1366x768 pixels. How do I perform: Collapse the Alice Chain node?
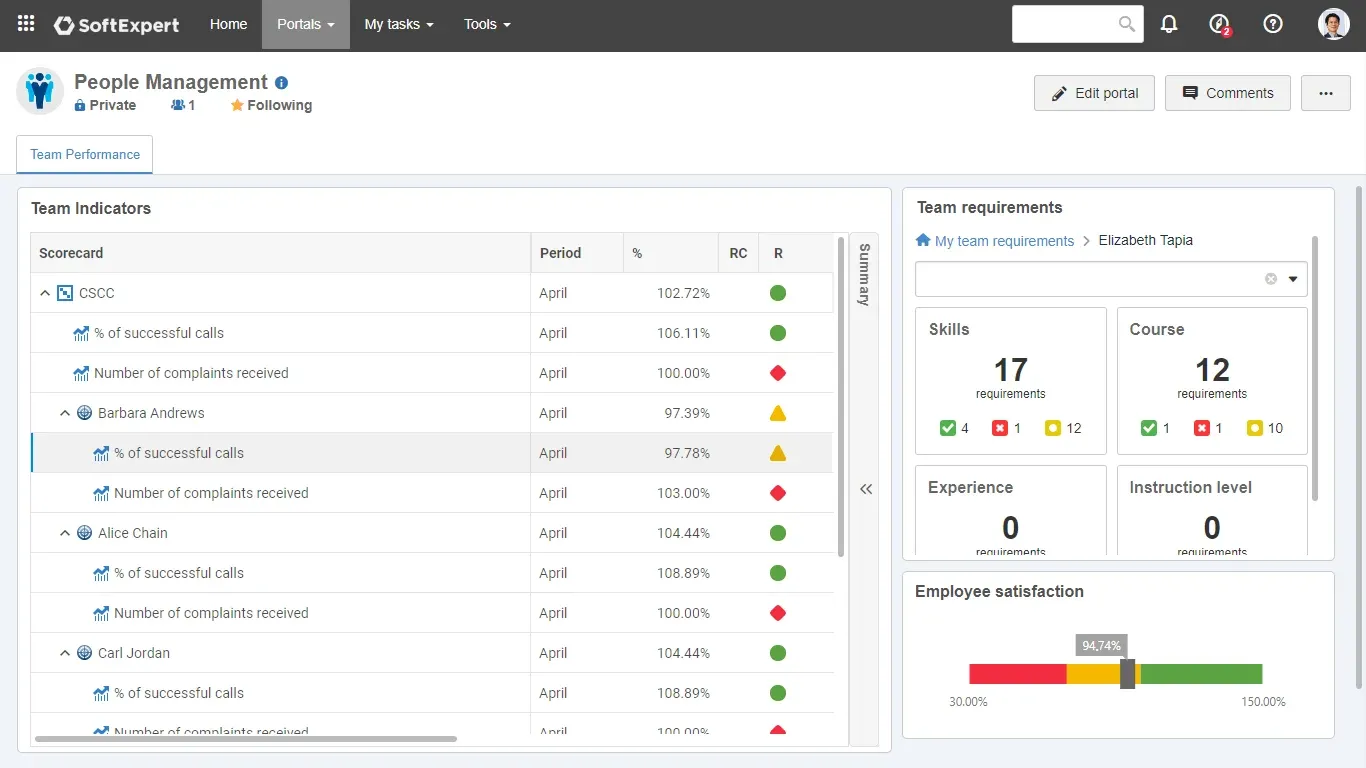pos(65,533)
